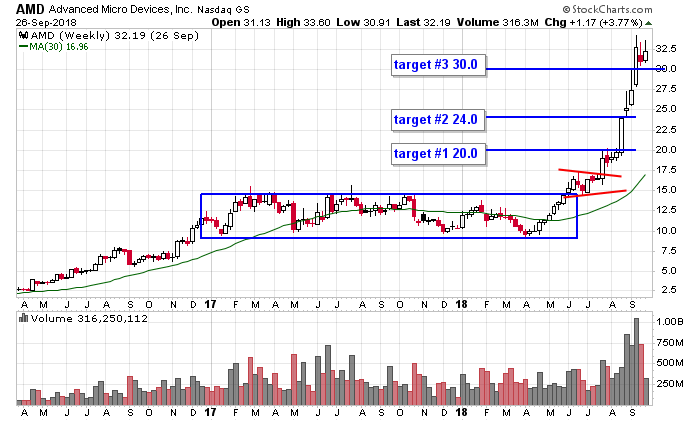Click the Nasdaq GS exchange label
Screen dimensions: 700x421
pyautogui.click(x=223, y=9)
